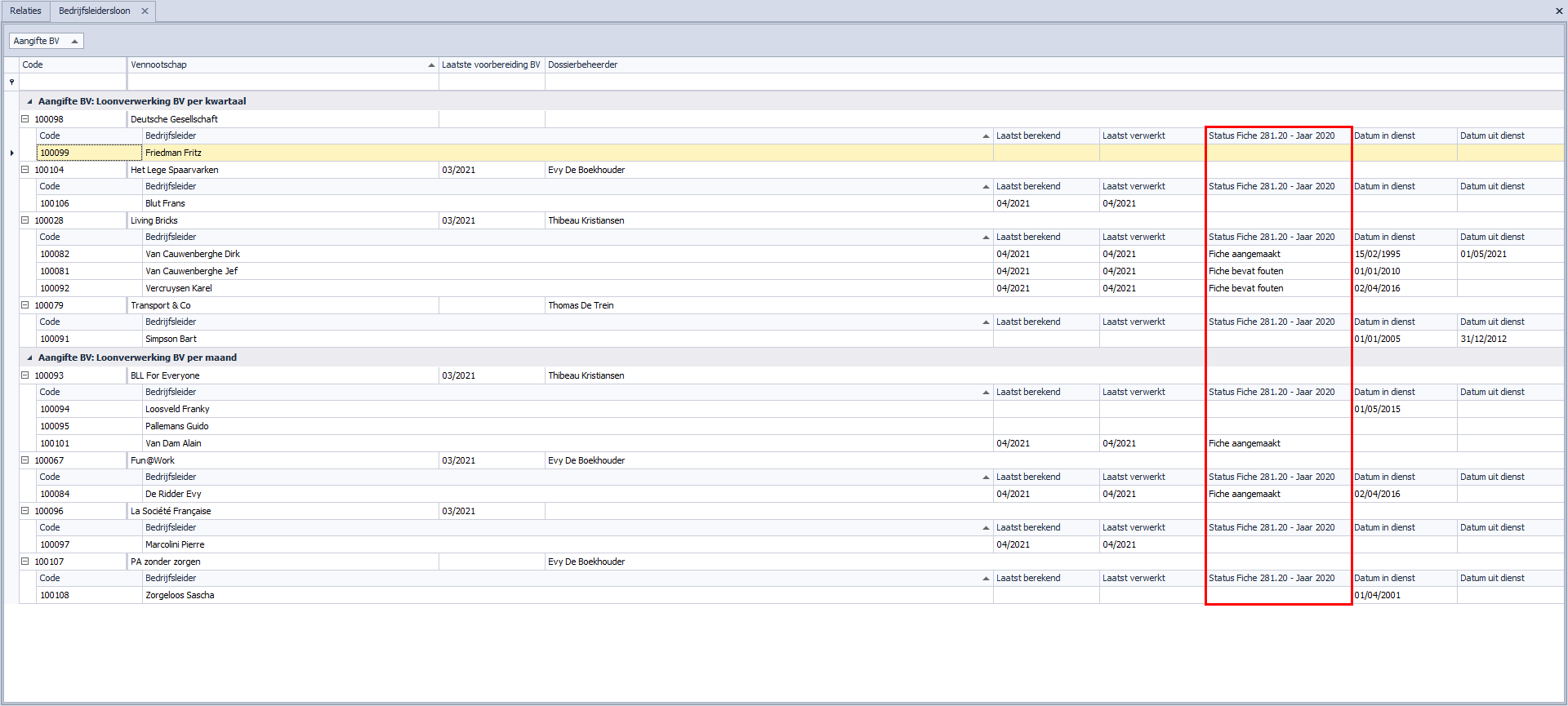Open the Aangifte BV grouping dropdown
1568x706 pixels.
tap(46, 41)
